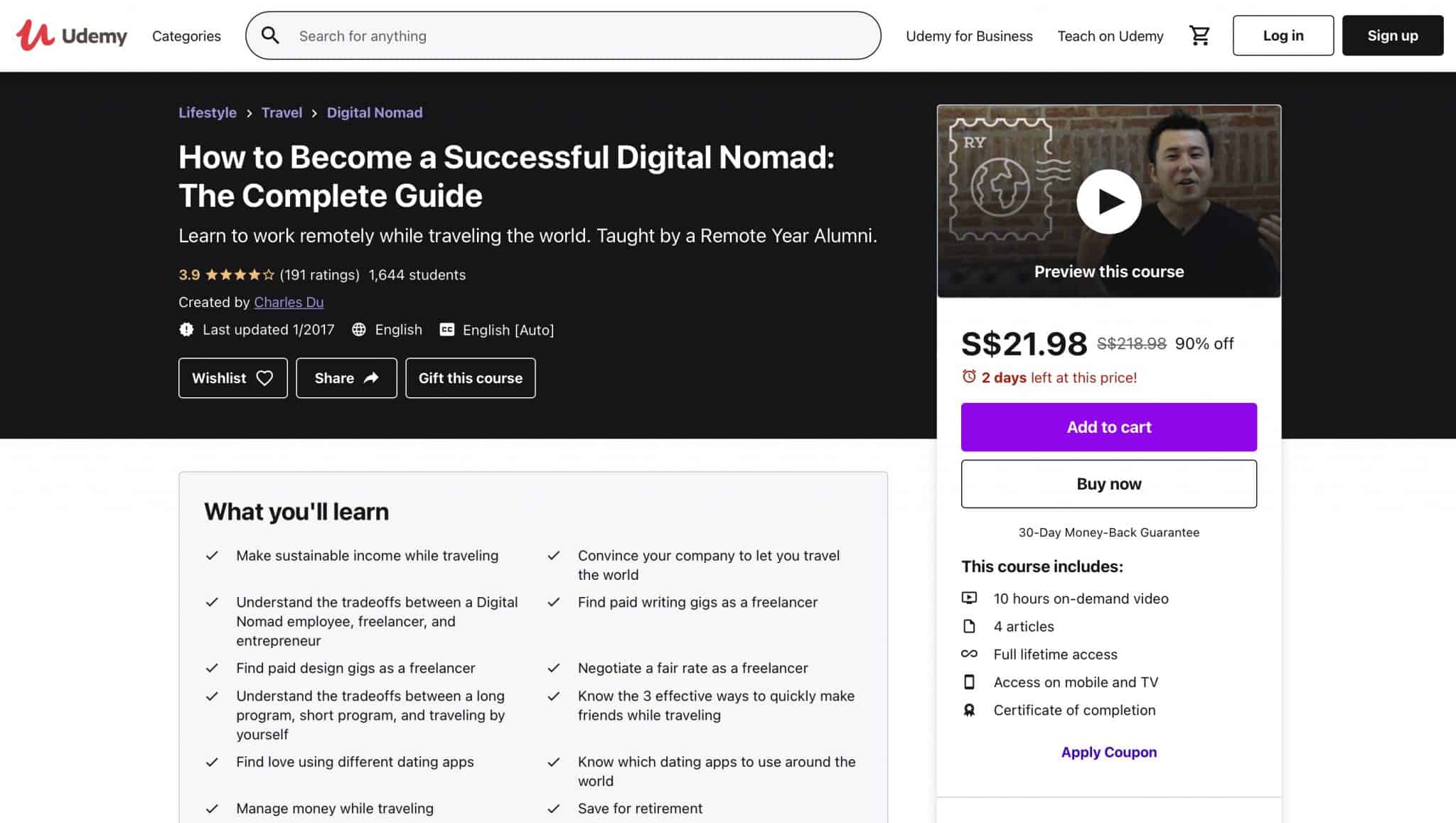Image resolution: width=1456 pixels, height=823 pixels.
Task: Focus the Search for anything field
Action: [563, 36]
